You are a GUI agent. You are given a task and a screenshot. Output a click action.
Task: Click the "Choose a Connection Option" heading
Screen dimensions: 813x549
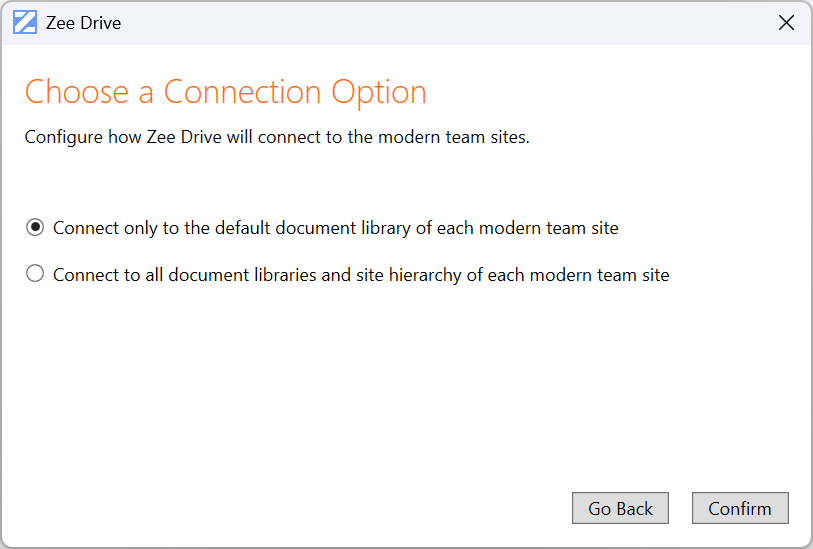(x=225, y=92)
